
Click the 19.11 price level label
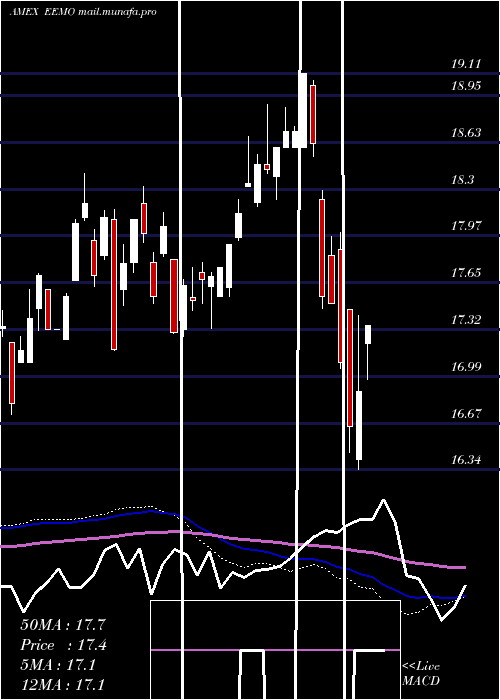pyautogui.click(x=466, y=64)
